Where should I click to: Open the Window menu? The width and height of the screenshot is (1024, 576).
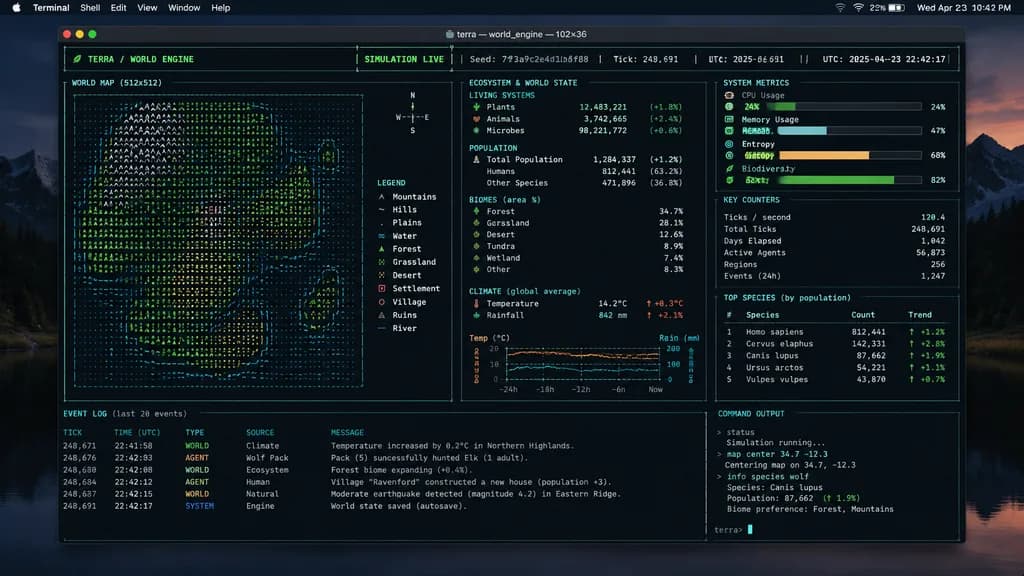pos(184,8)
